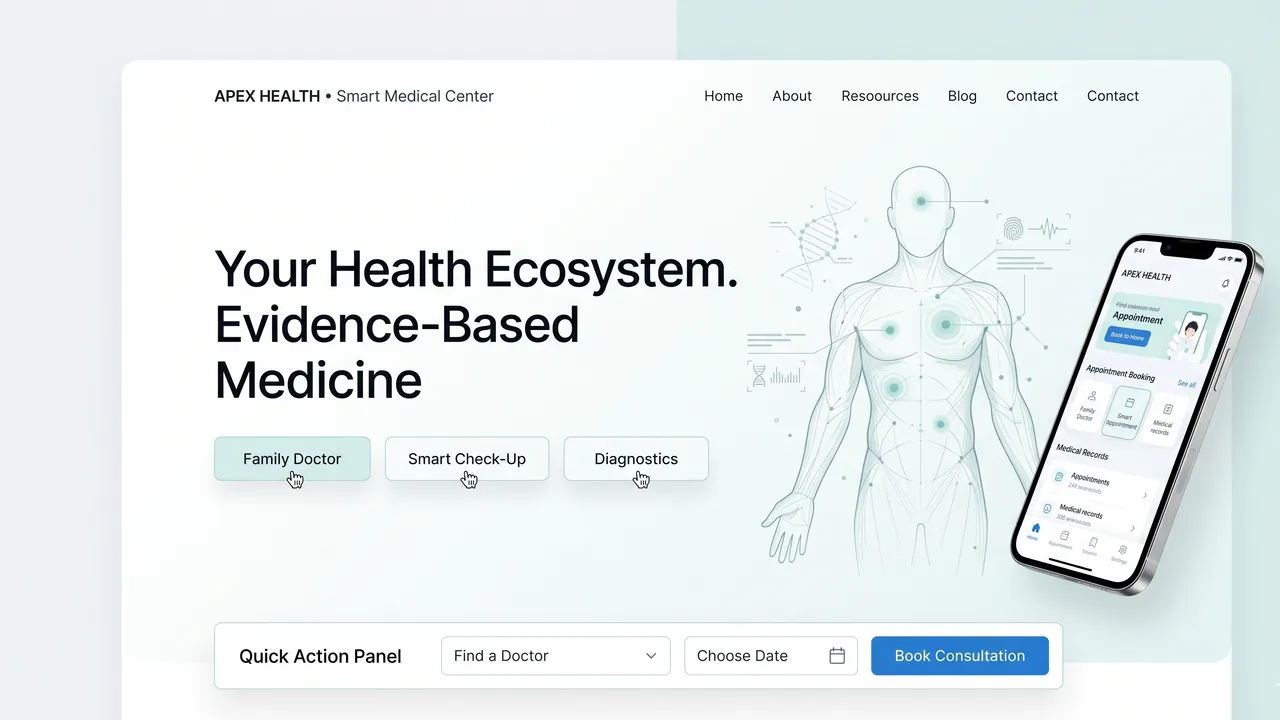This screenshot has height=720, width=1280.
Task: Open Settings tab in phone bottom bar
Action: point(1121,554)
